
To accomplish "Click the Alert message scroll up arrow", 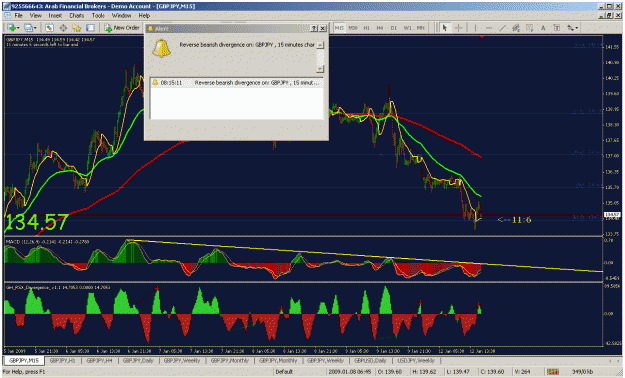I will (x=320, y=45).
